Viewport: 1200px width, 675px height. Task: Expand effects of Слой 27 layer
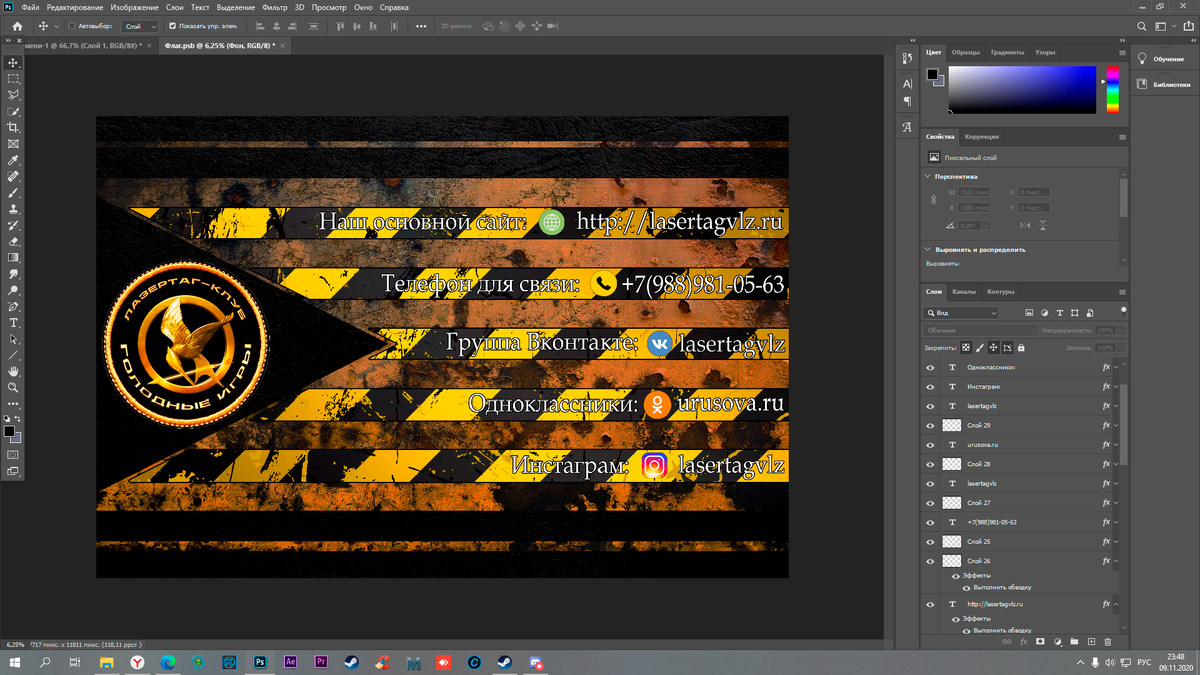tap(1115, 503)
